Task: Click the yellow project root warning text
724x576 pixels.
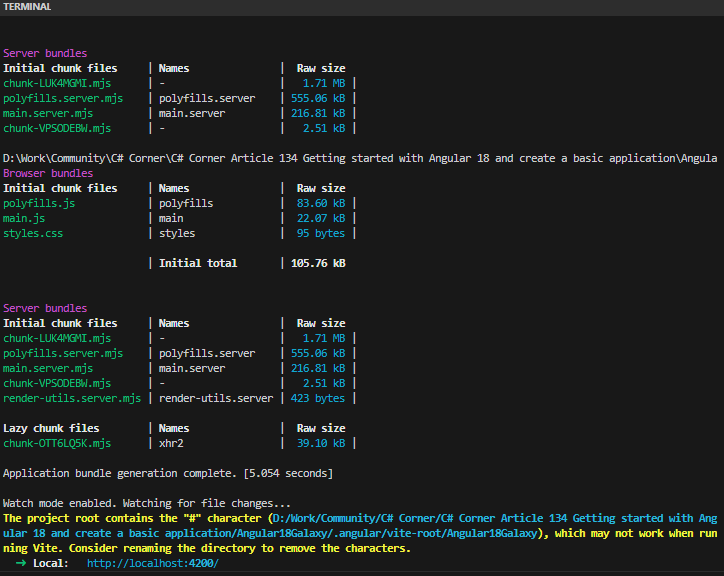Action: point(135,518)
